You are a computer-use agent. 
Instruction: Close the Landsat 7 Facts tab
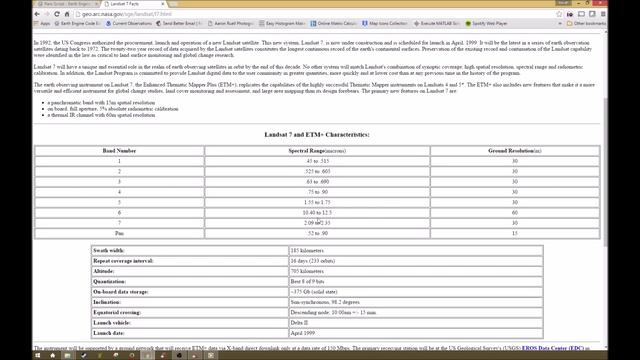(x=163, y=4)
